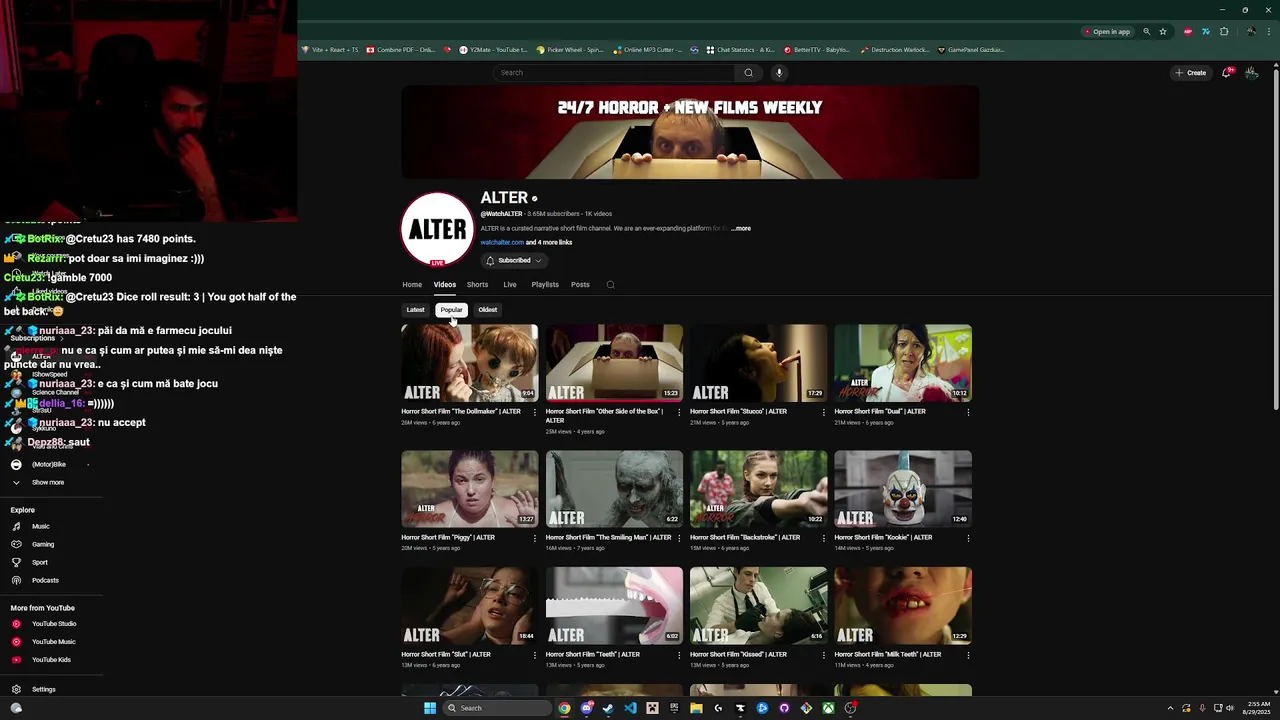Screen dimensions: 1280x720
Task: Open "Horror Short Film "Kissed"" title
Action: click(x=738, y=654)
